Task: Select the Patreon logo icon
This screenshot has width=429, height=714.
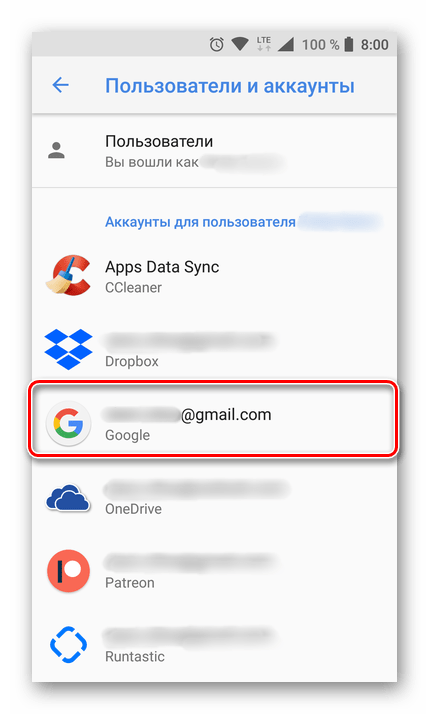Action: click(x=68, y=571)
